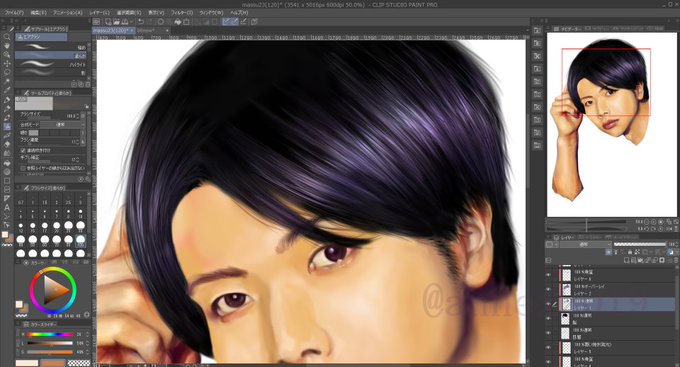Select the Frame border tool
The width and height of the screenshot is (680, 367).
click(7, 190)
